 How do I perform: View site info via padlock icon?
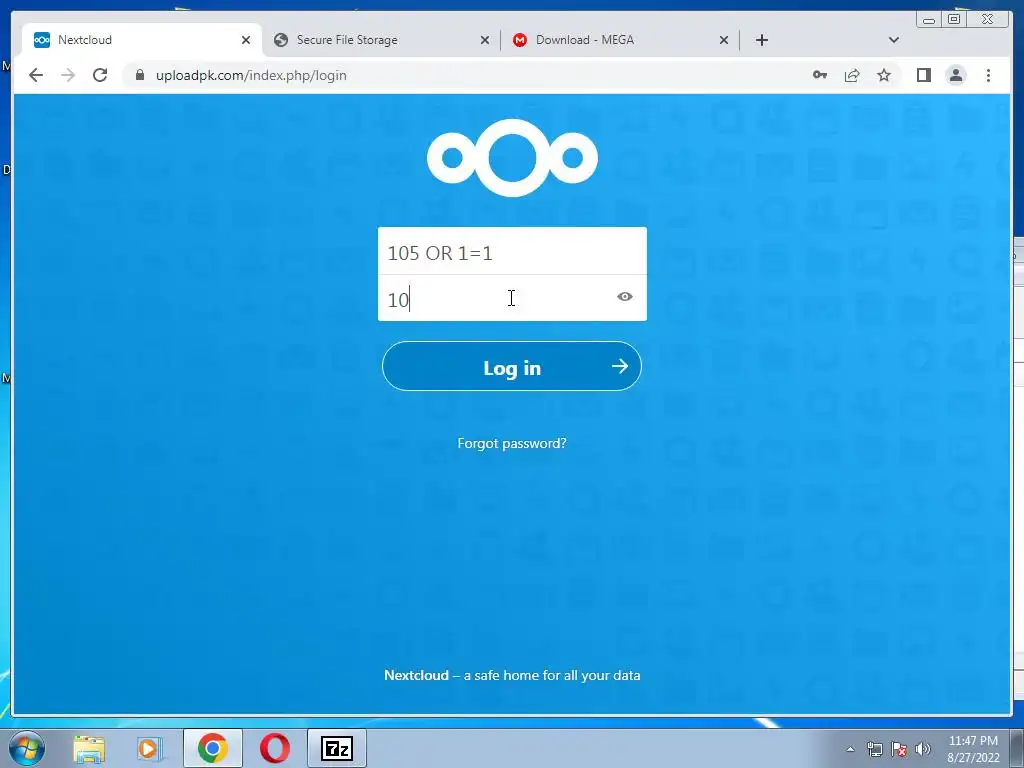tap(139, 75)
